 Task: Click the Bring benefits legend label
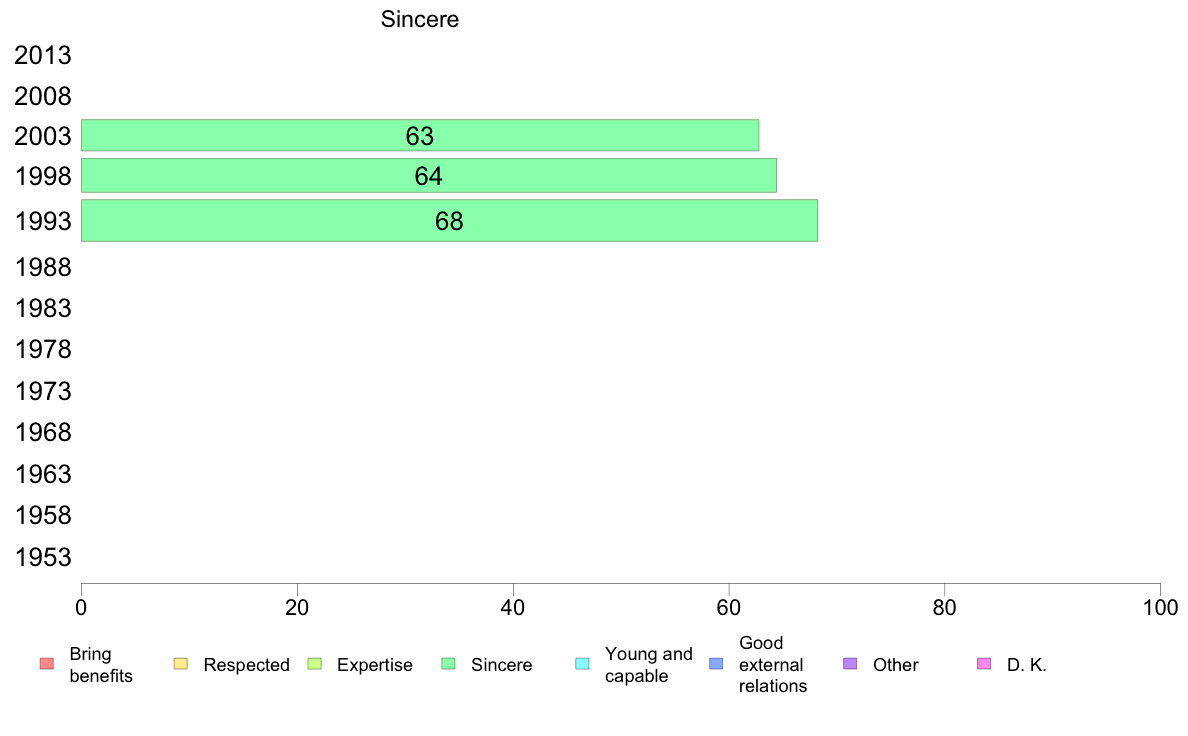click(101, 665)
